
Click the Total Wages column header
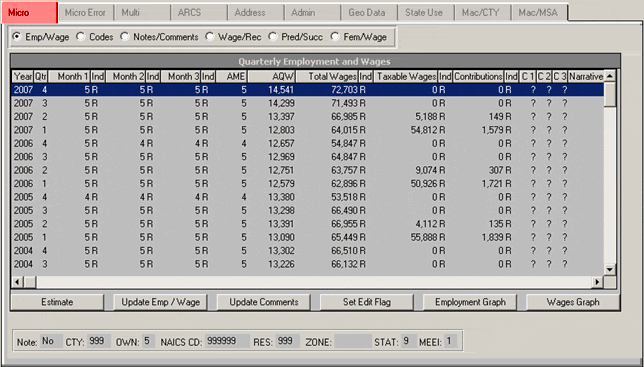coord(327,76)
